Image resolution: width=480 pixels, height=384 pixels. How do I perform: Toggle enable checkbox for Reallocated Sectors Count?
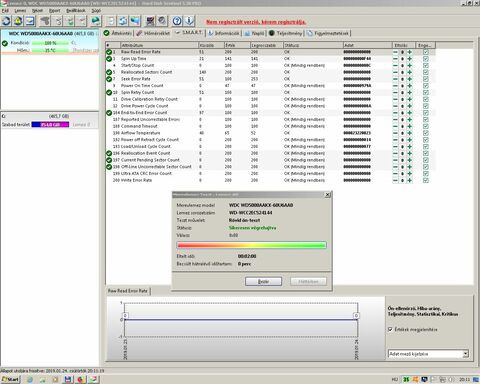pos(426,72)
